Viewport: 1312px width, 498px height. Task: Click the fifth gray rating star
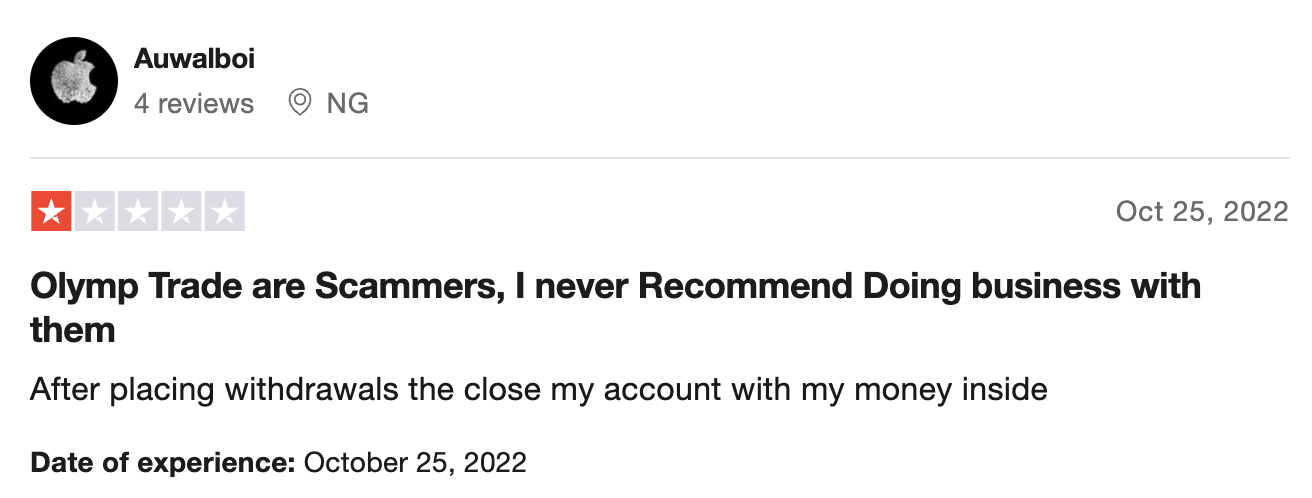(x=224, y=211)
